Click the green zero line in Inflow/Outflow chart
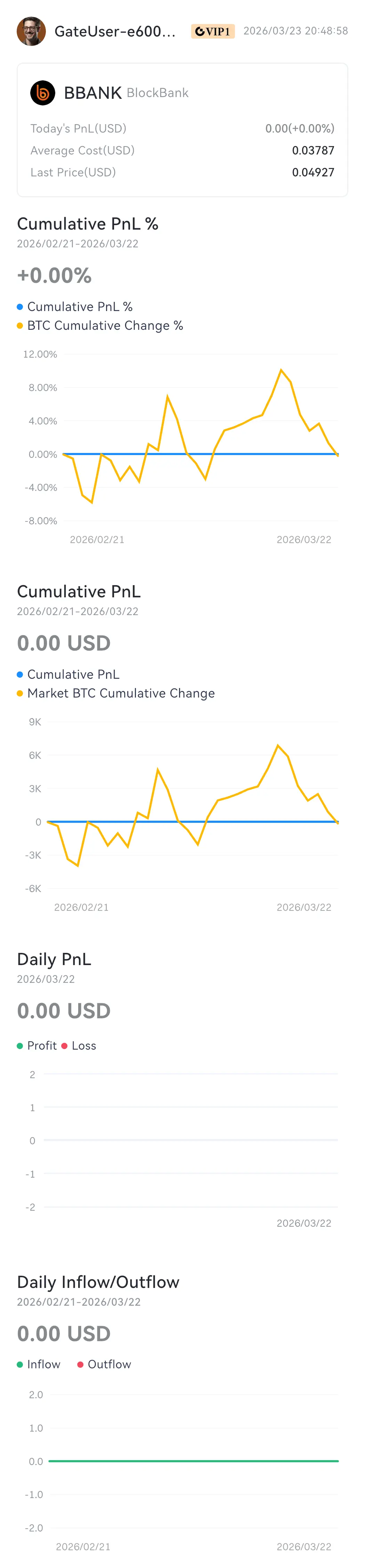The image size is (365, 1568). click(193, 1461)
